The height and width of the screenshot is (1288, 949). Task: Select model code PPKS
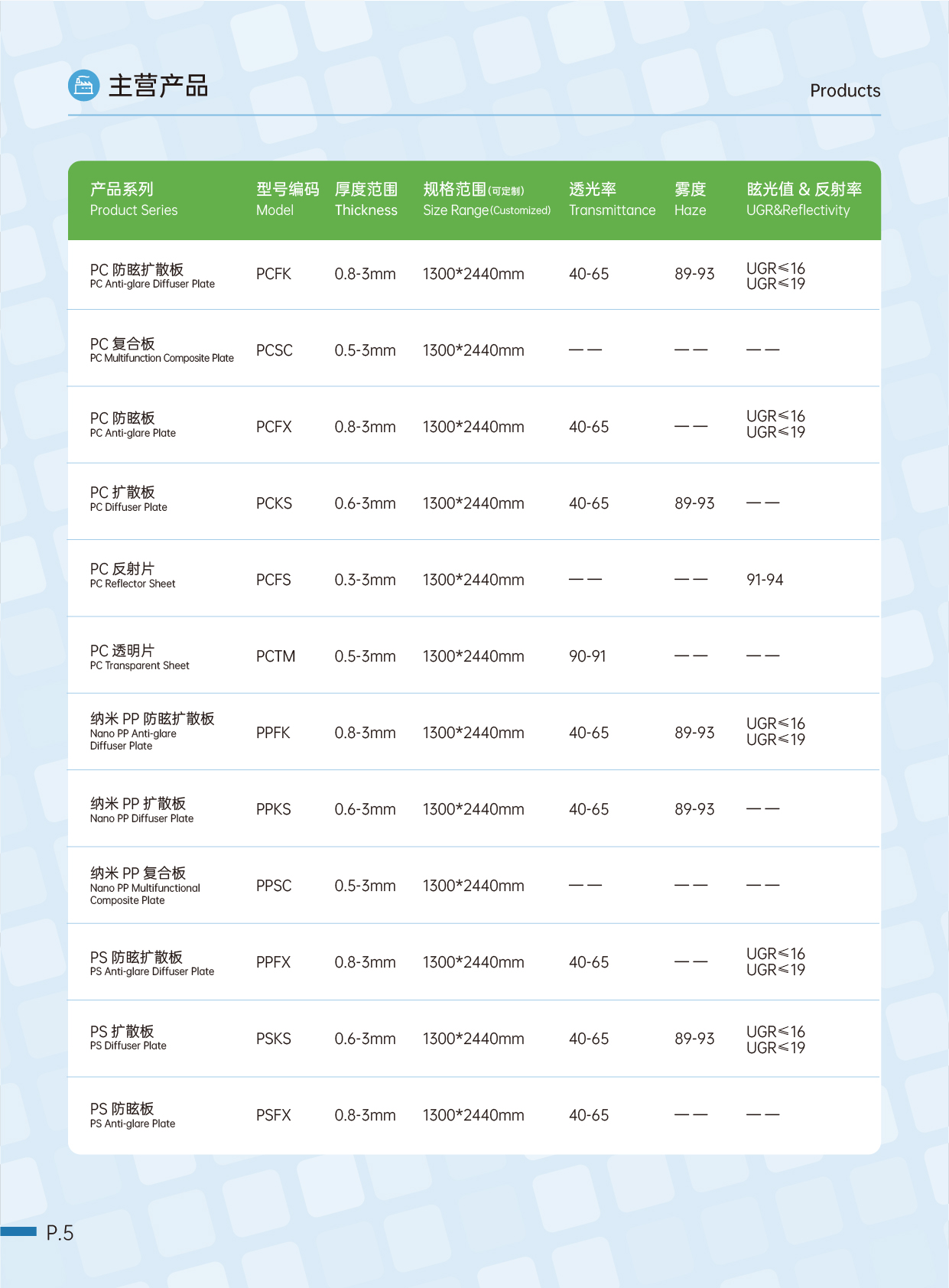(x=273, y=809)
